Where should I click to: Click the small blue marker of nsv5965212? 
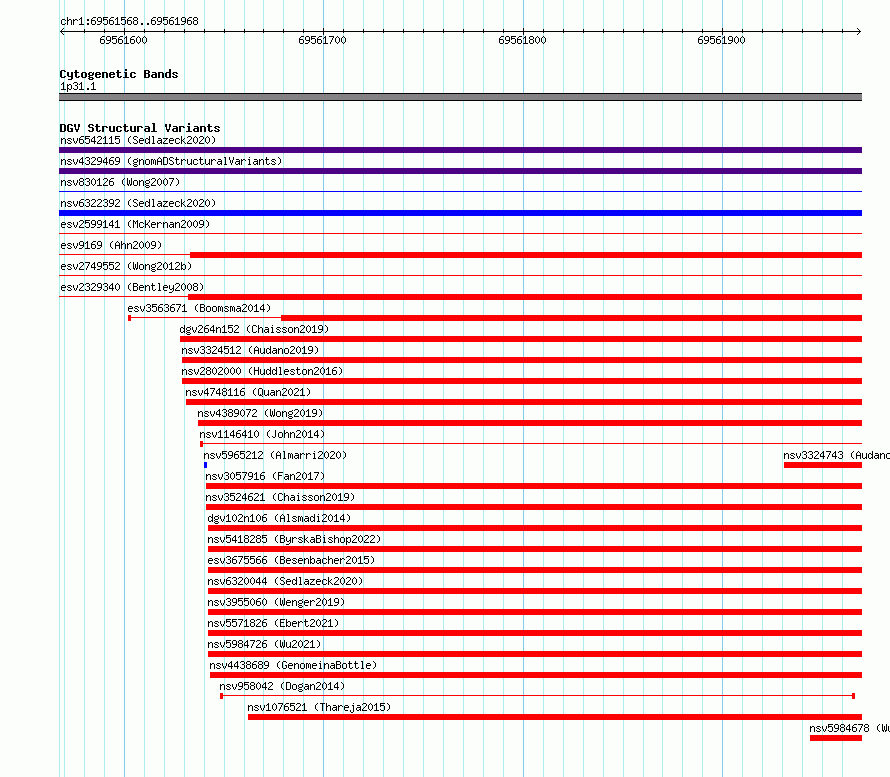pyautogui.click(x=205, y=465)
